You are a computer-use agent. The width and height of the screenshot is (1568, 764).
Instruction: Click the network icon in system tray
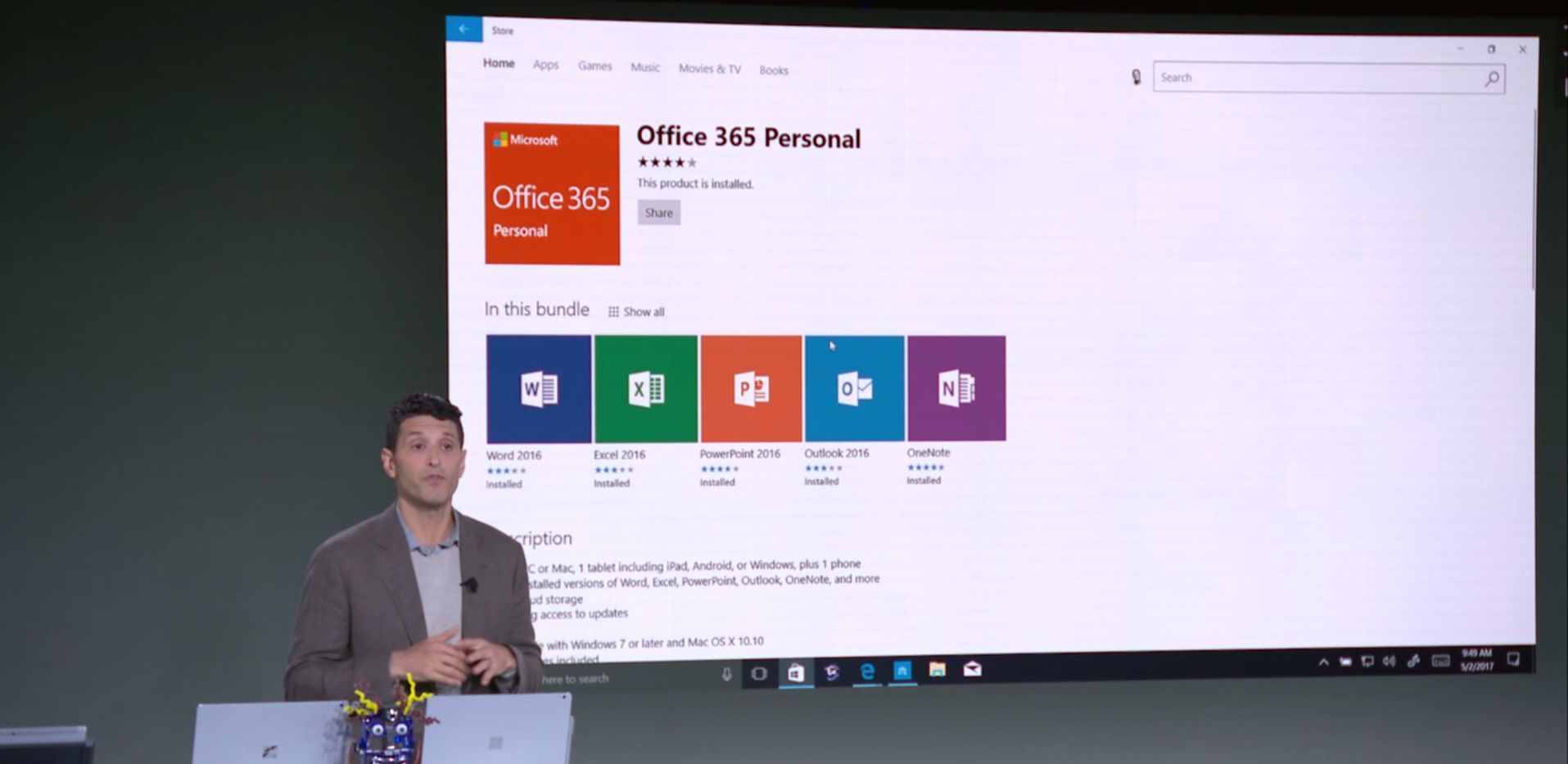point(1367,661)
